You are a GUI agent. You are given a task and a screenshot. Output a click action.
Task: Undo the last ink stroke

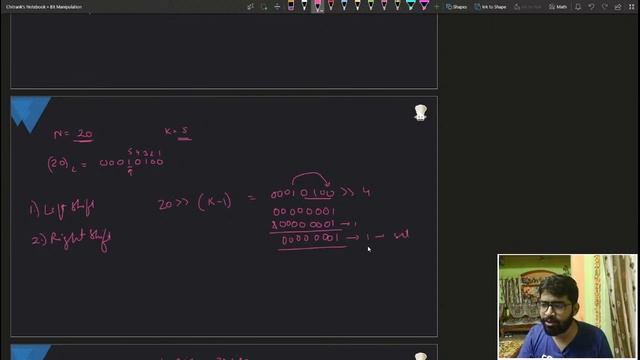pyautogui.click(x=591, y=7)
